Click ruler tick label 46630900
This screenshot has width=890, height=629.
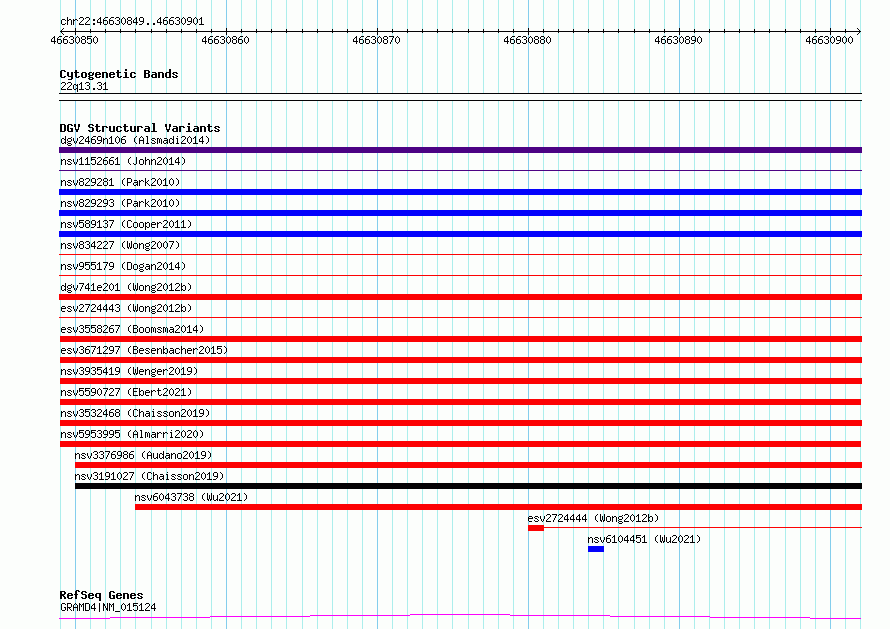(829, 40)
